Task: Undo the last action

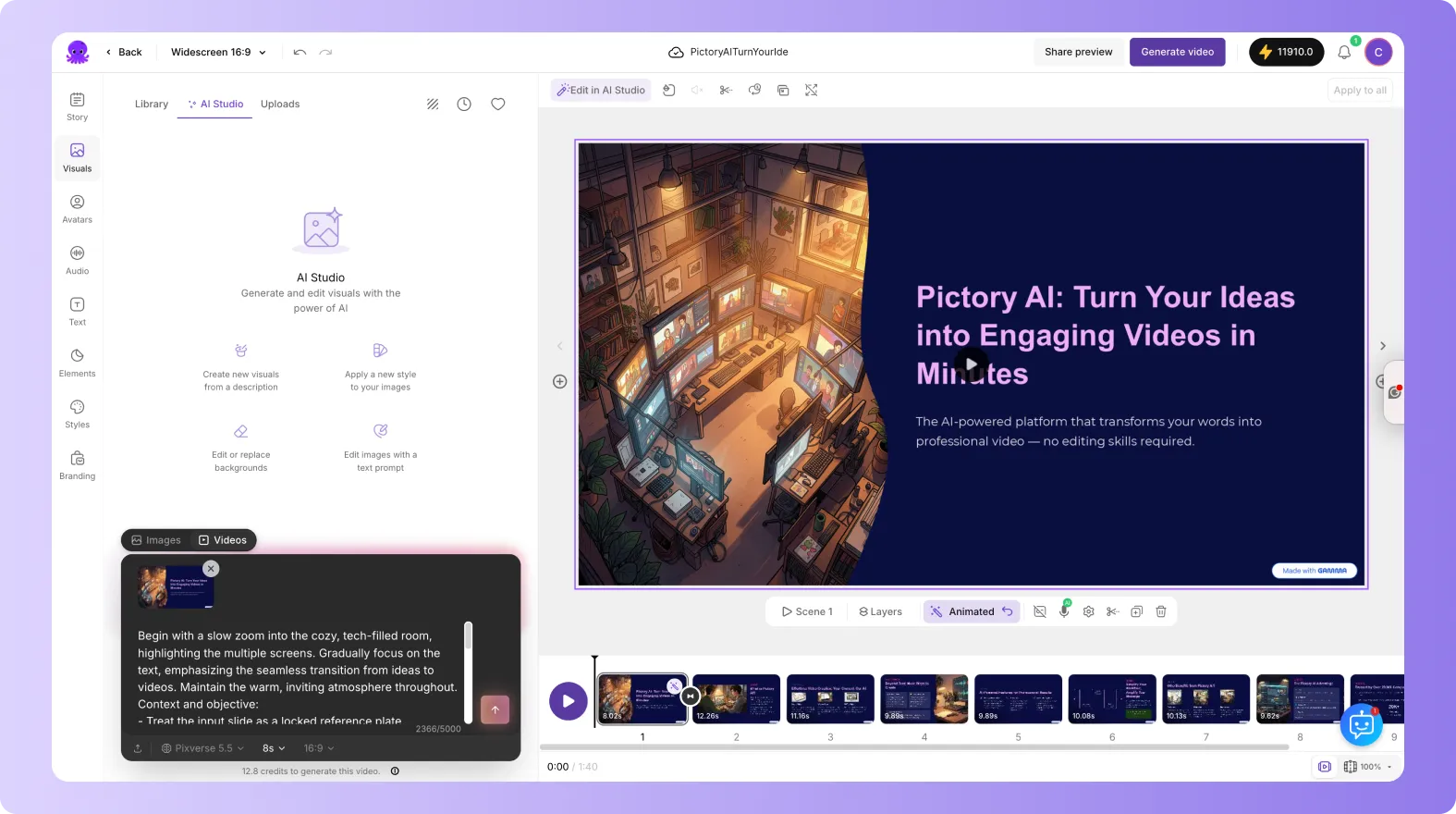Action: (x=300, y=52)
